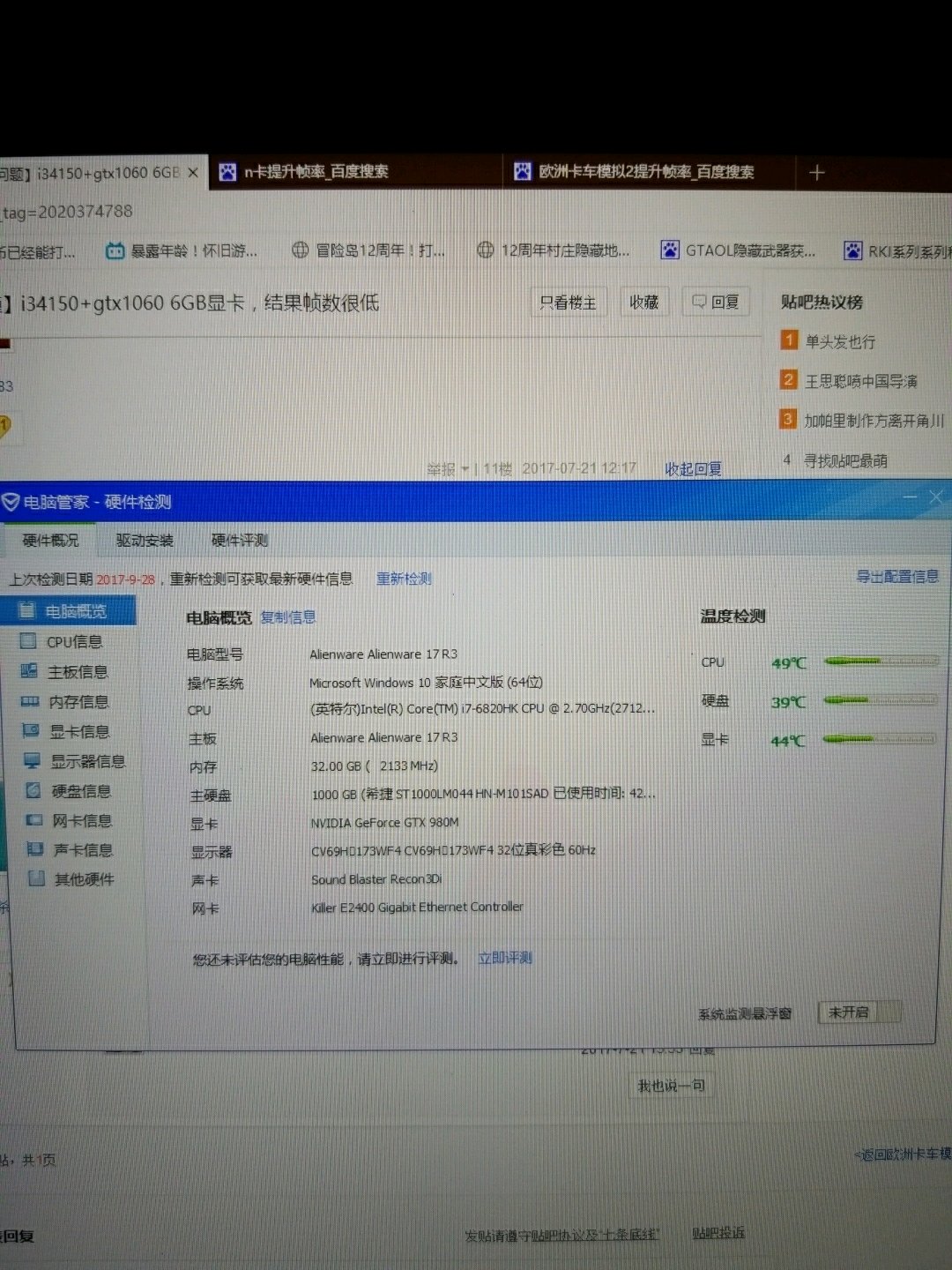The image size is (952, 1270).
Task: Click 导出配置信息 to export configuration
Action: (897, 576)
